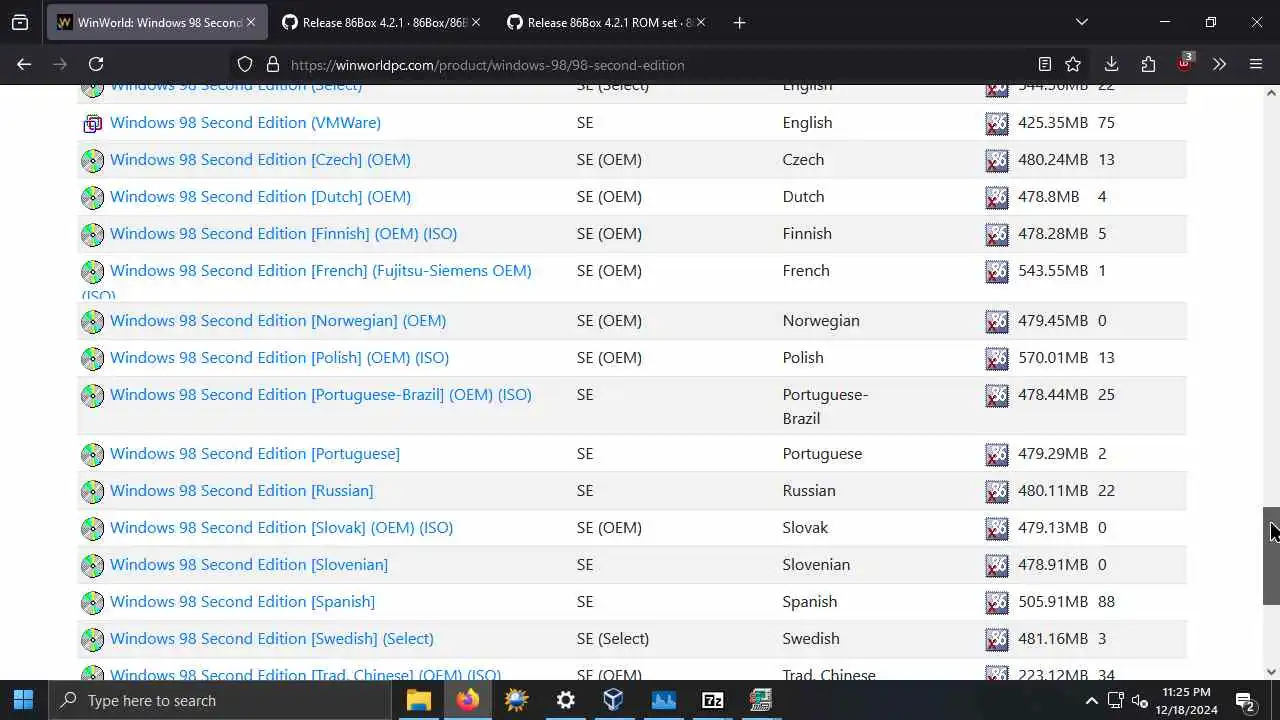Click the 425.35MB size cell
Image resolution: width=1280 pixels, height=720 pixels.
coord(1052,122)
